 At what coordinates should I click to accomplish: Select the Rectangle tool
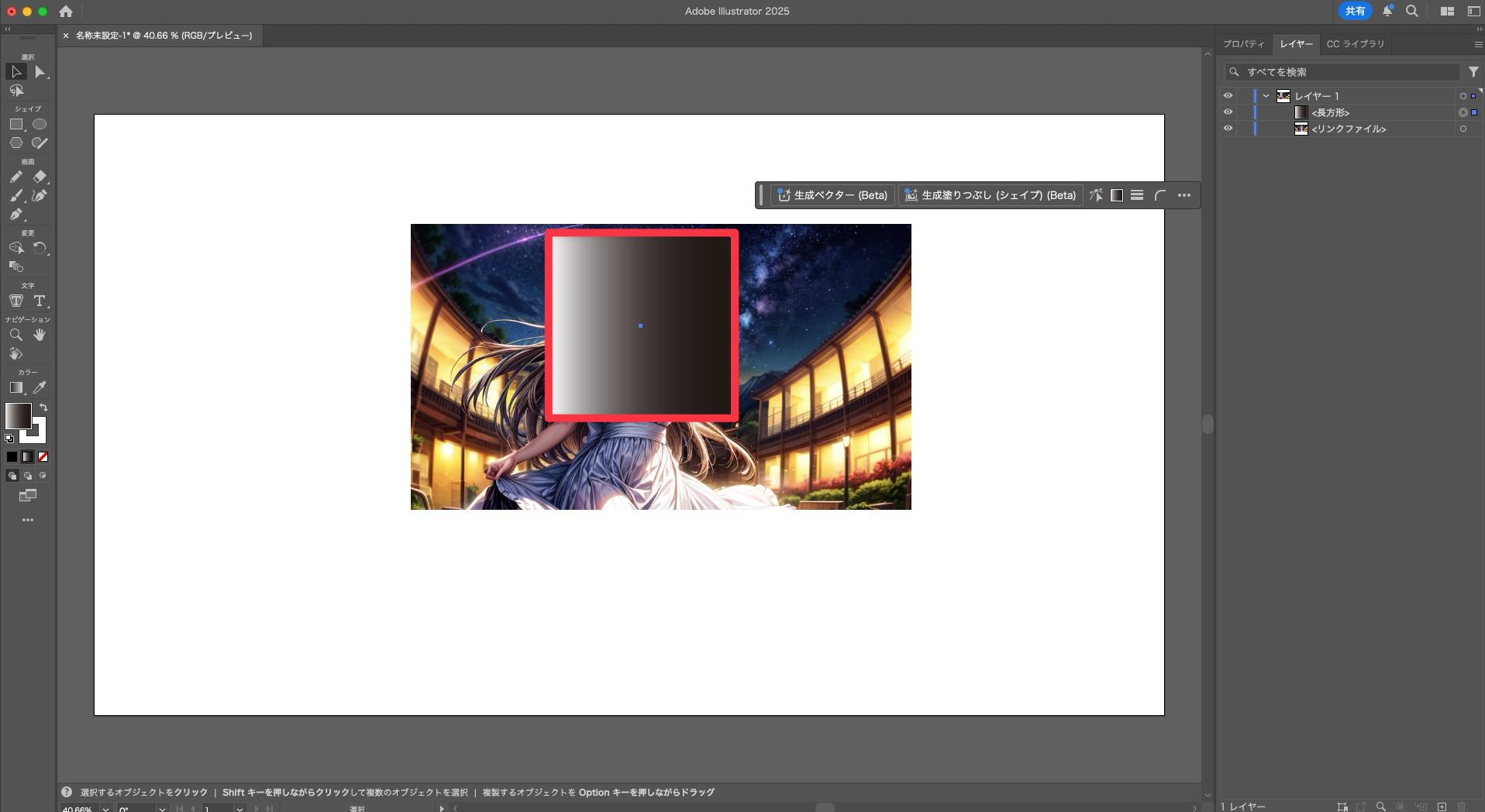[16, 124]
